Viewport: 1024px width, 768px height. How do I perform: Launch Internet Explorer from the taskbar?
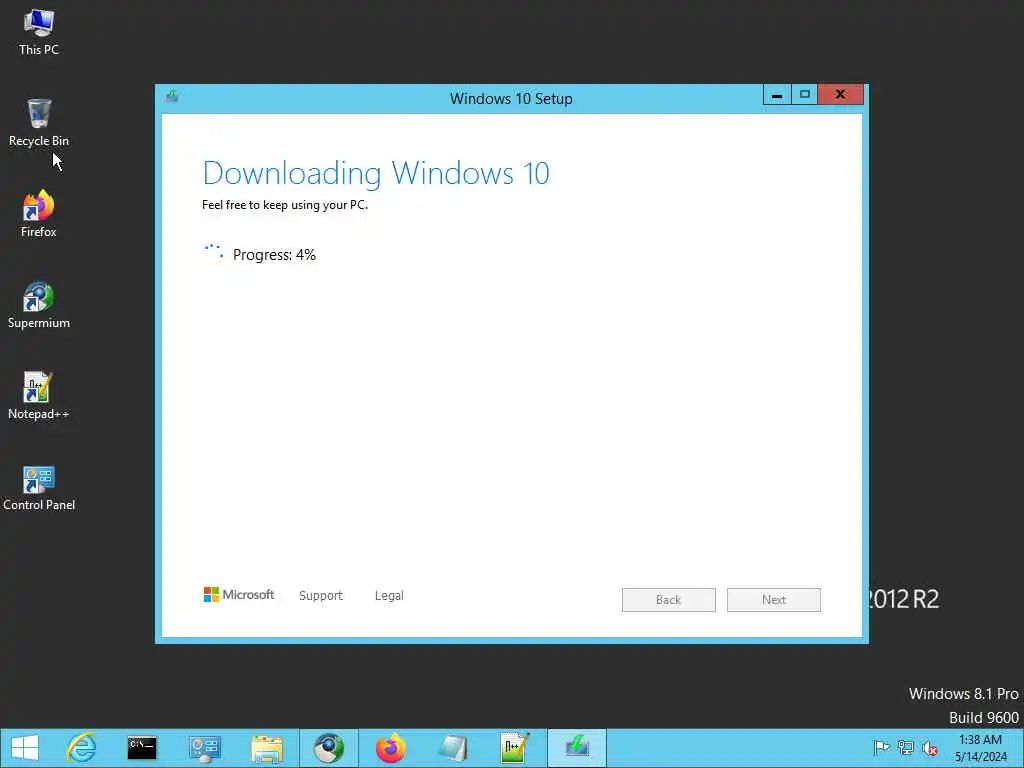coord(82,748)
